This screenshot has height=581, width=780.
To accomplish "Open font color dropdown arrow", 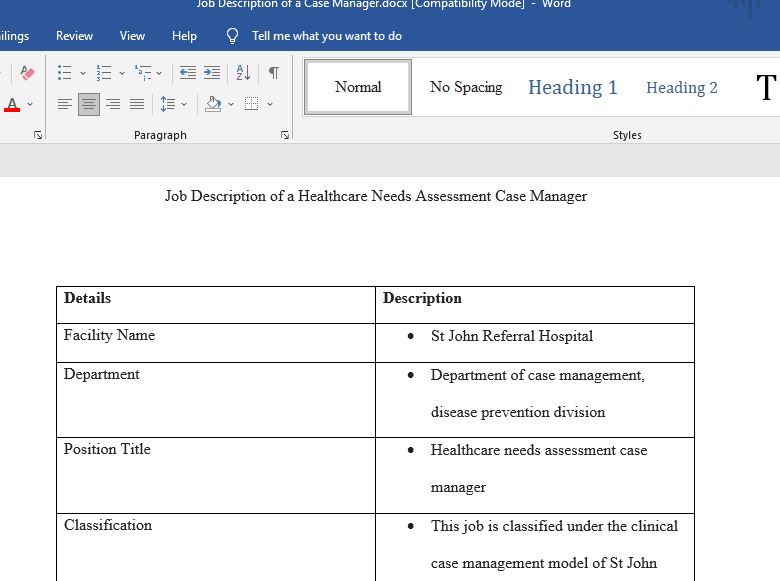I will [x=30, y=104].
